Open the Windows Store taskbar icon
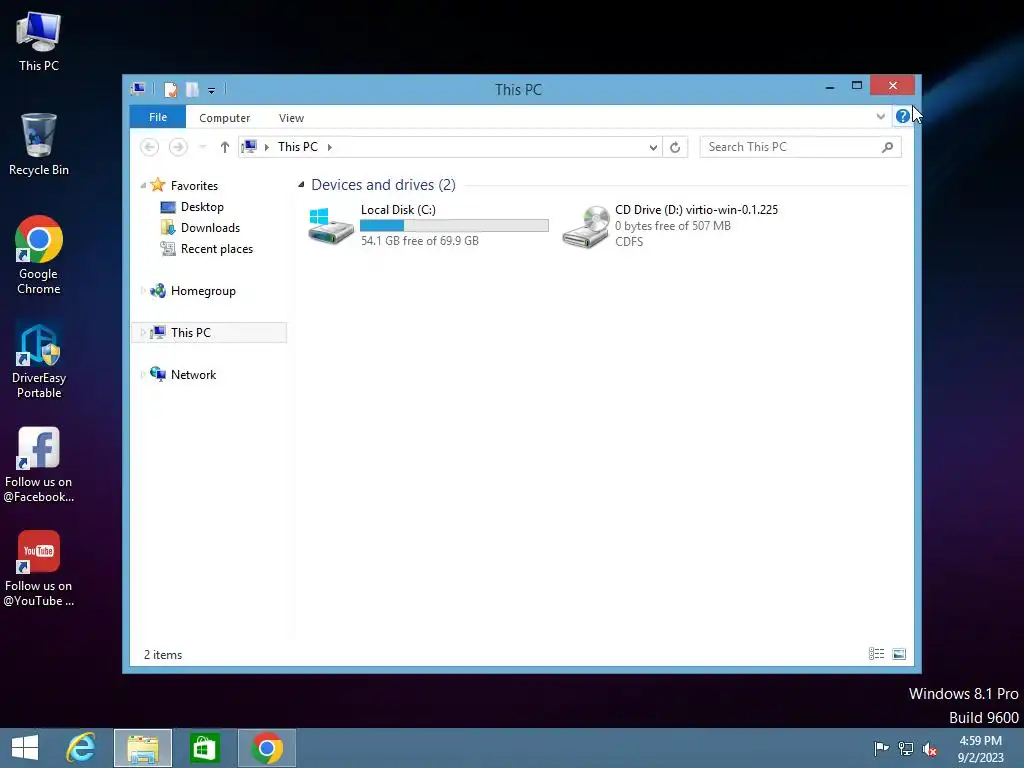The image size is (1024, 768). click(x=204, y=748)
